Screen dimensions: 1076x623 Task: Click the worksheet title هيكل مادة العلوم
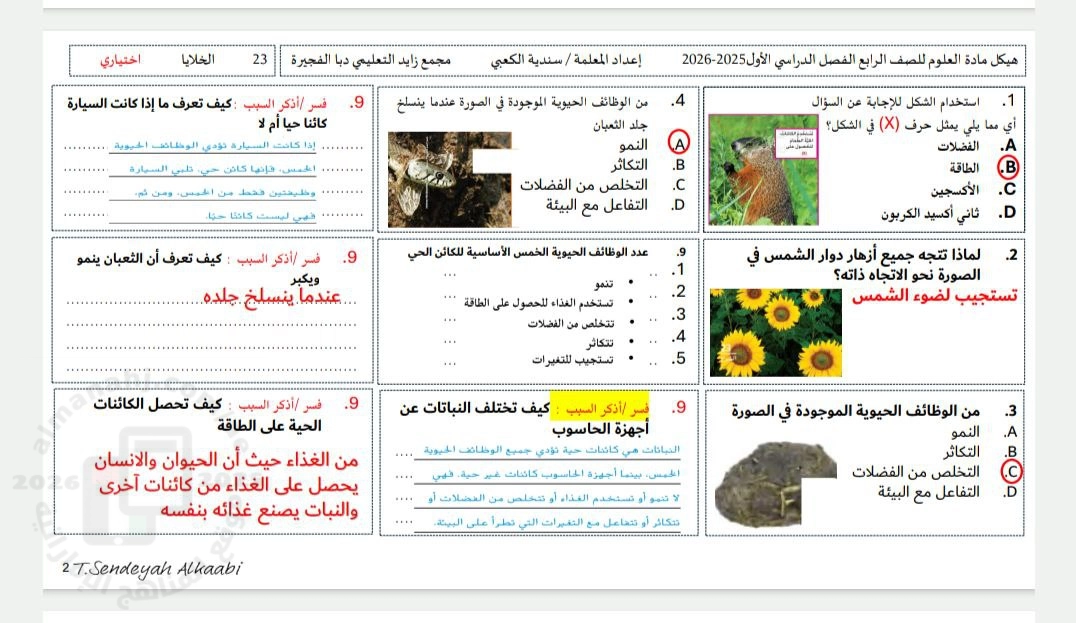click(967, 60)
